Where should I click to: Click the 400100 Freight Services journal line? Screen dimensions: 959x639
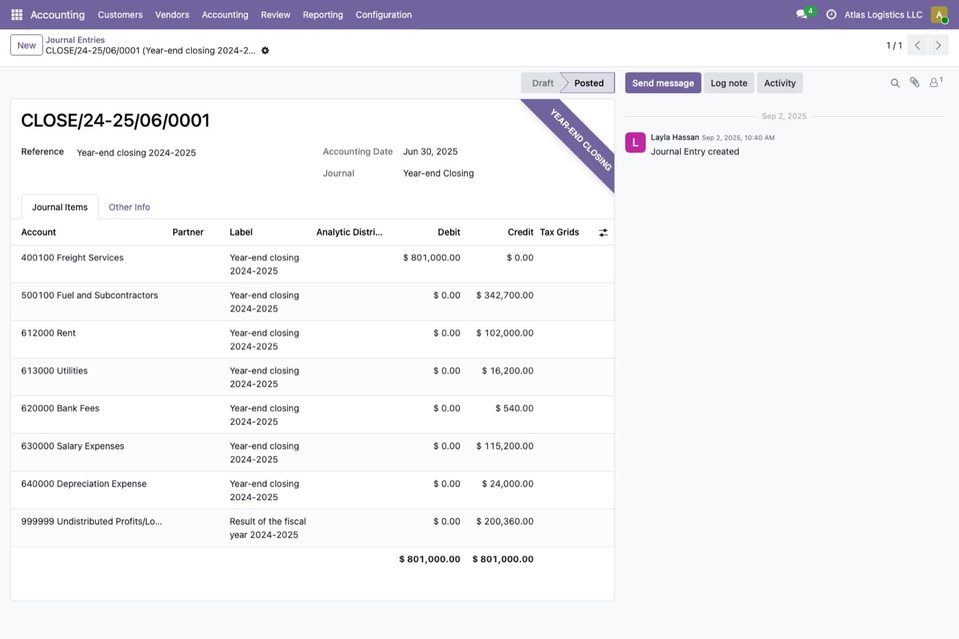312,264
